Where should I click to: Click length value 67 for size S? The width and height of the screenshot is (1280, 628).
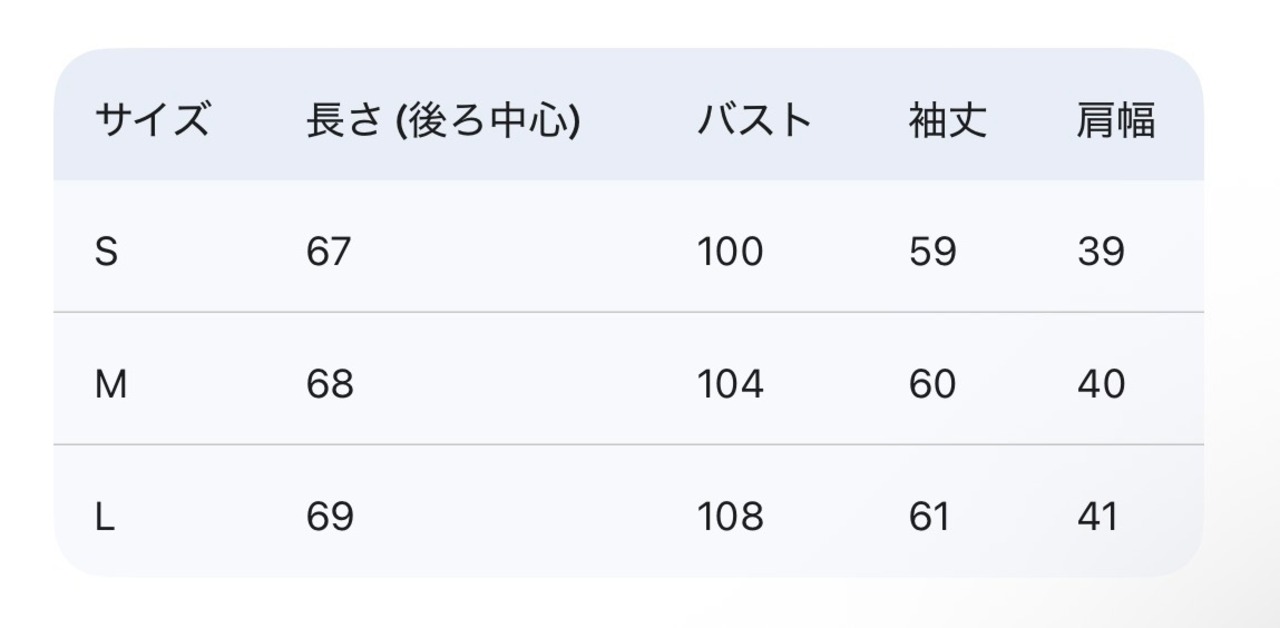[x=329, y=251]
